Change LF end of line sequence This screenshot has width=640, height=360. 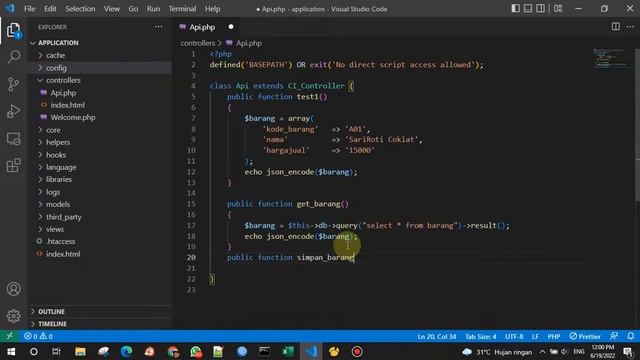[535, 336]
